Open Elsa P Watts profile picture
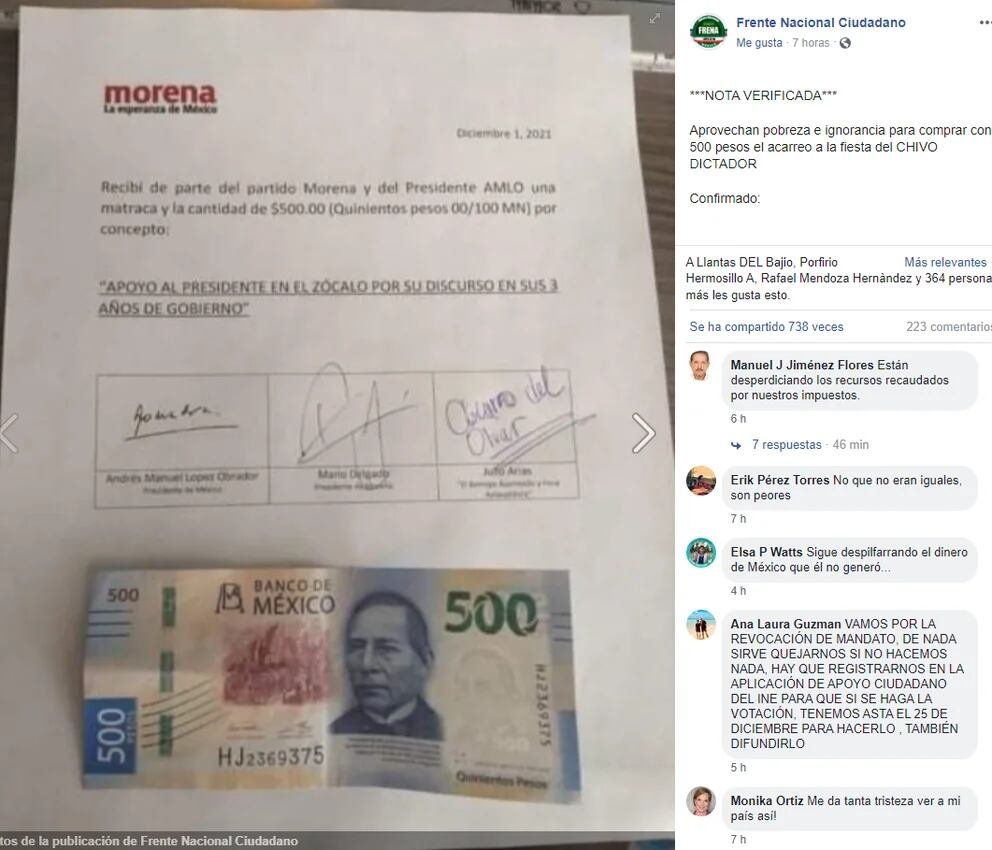The width and height of the screenshot is (992, 850). coord(700,553)
